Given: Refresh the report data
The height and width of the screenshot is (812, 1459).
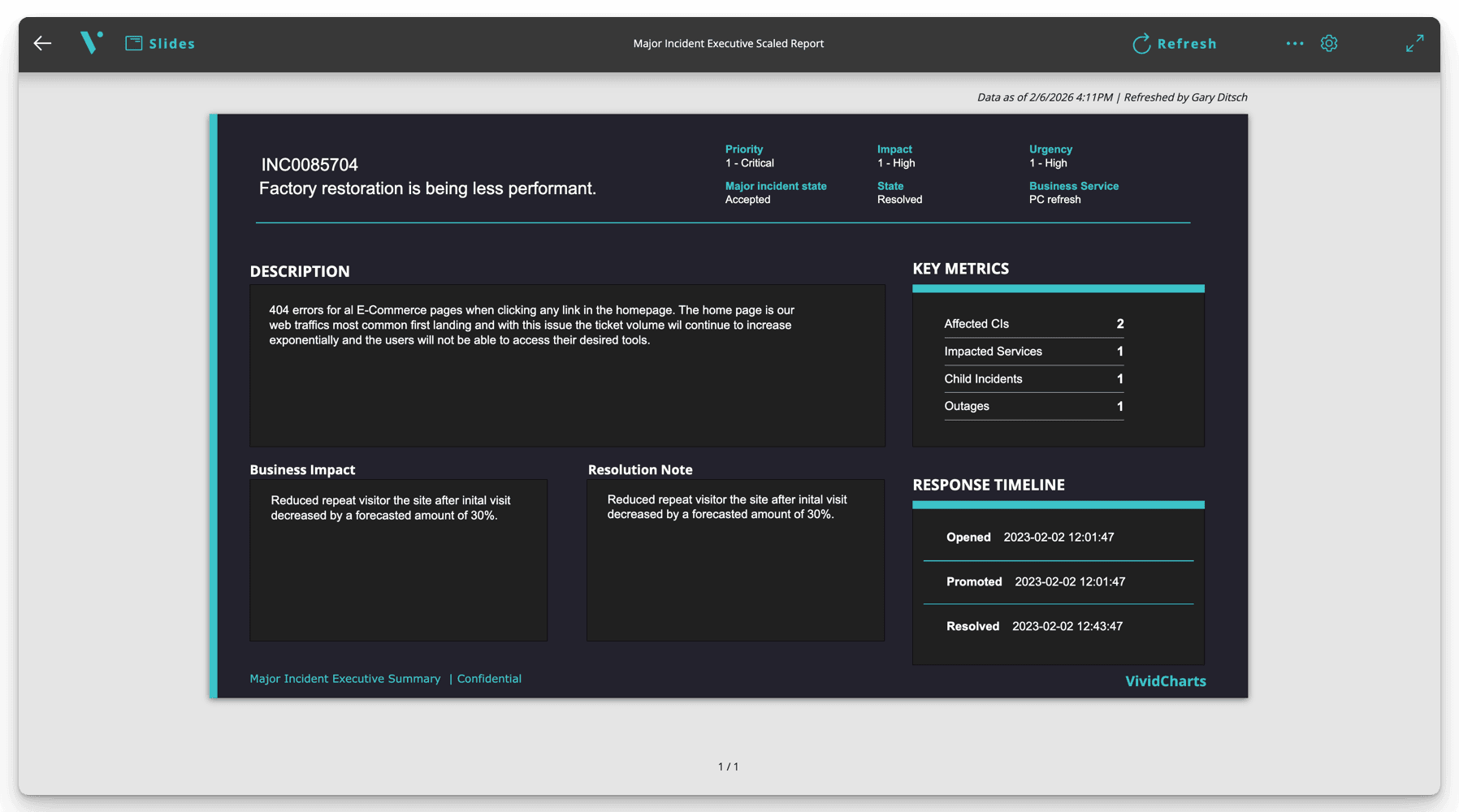Looking at the screenshot, I should (1175, 44).
